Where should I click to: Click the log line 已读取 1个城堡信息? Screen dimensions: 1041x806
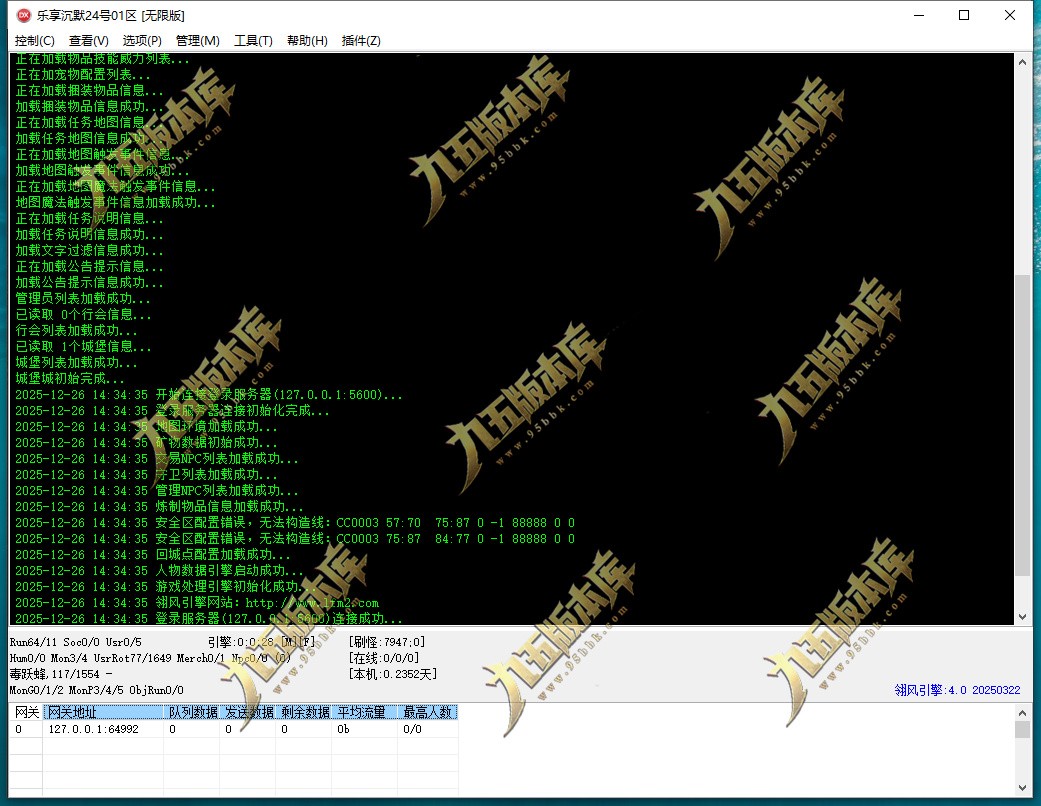(83, 347)
